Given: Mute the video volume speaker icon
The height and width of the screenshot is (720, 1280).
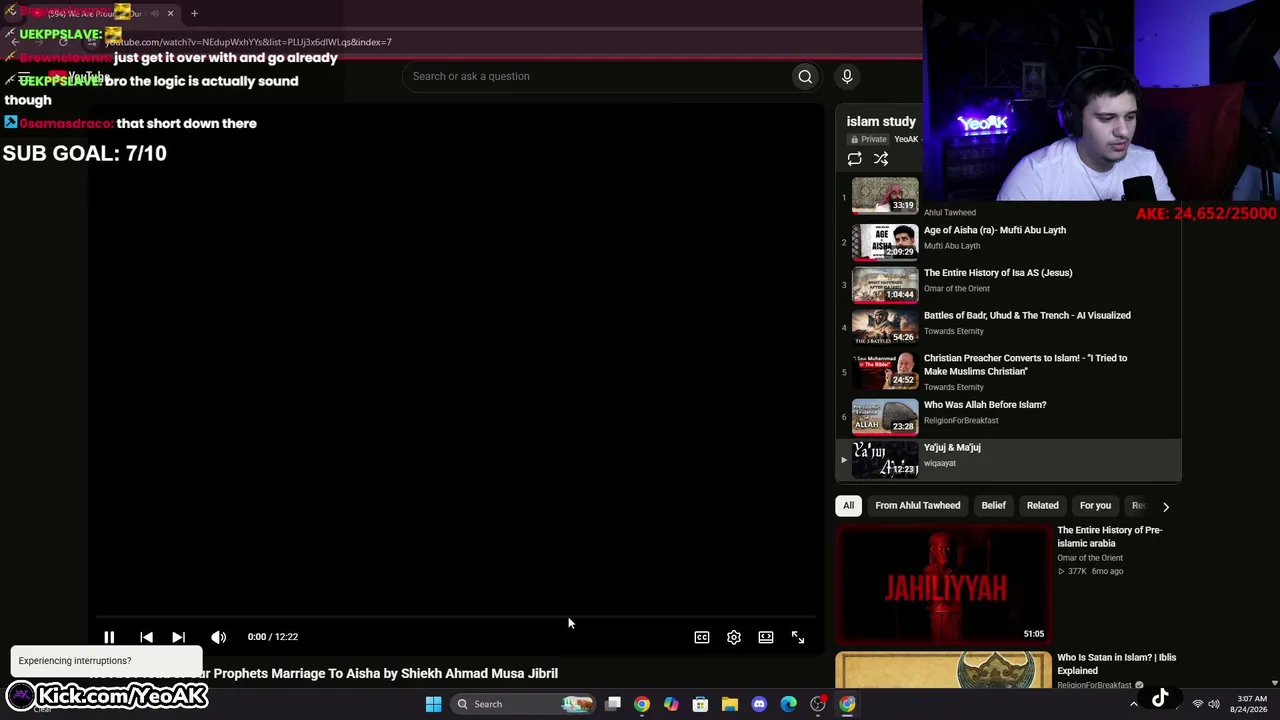Looking at the screenshot, I should tap(218, 637).
